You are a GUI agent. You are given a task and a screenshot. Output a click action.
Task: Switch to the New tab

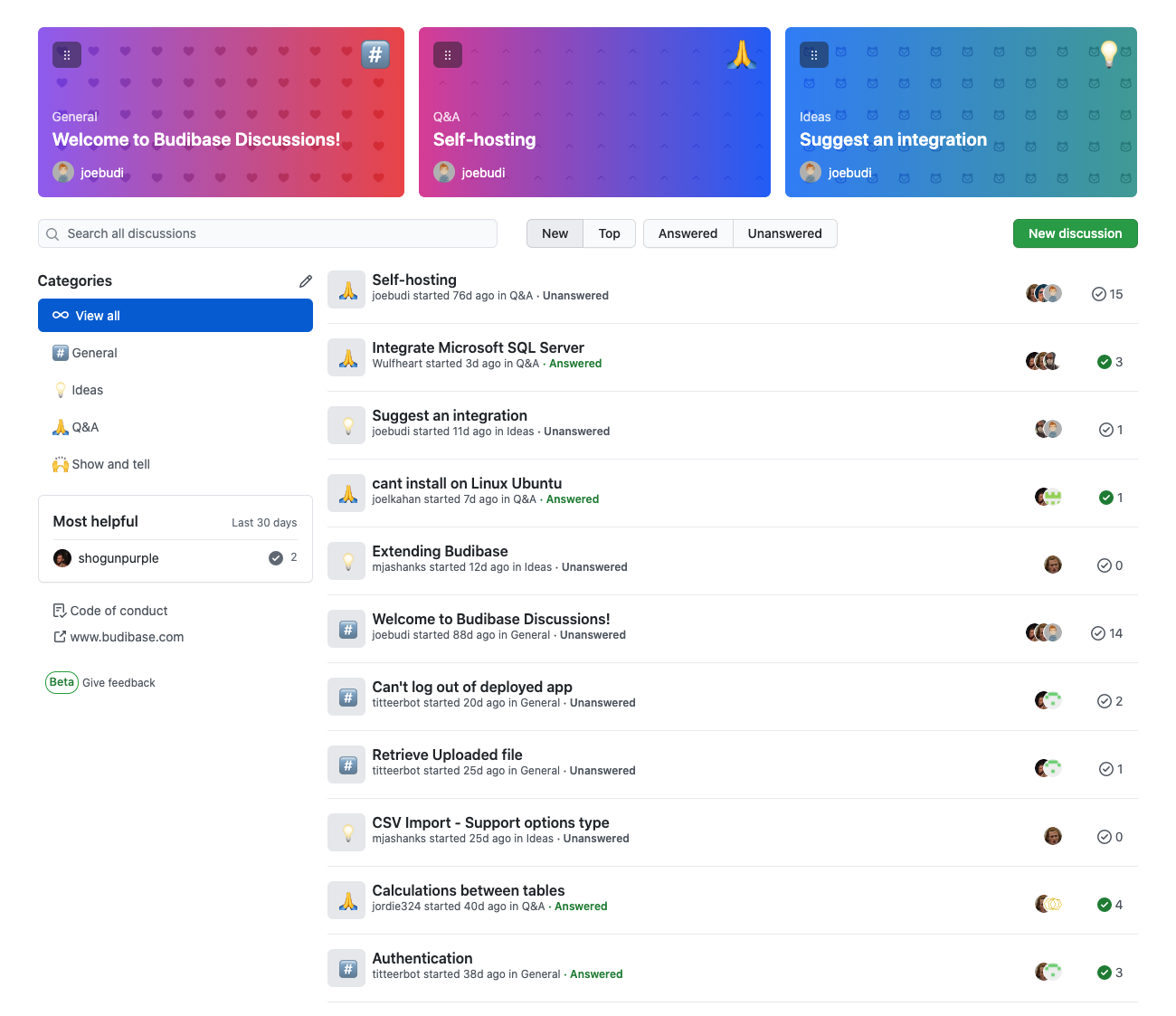(555, 233)
